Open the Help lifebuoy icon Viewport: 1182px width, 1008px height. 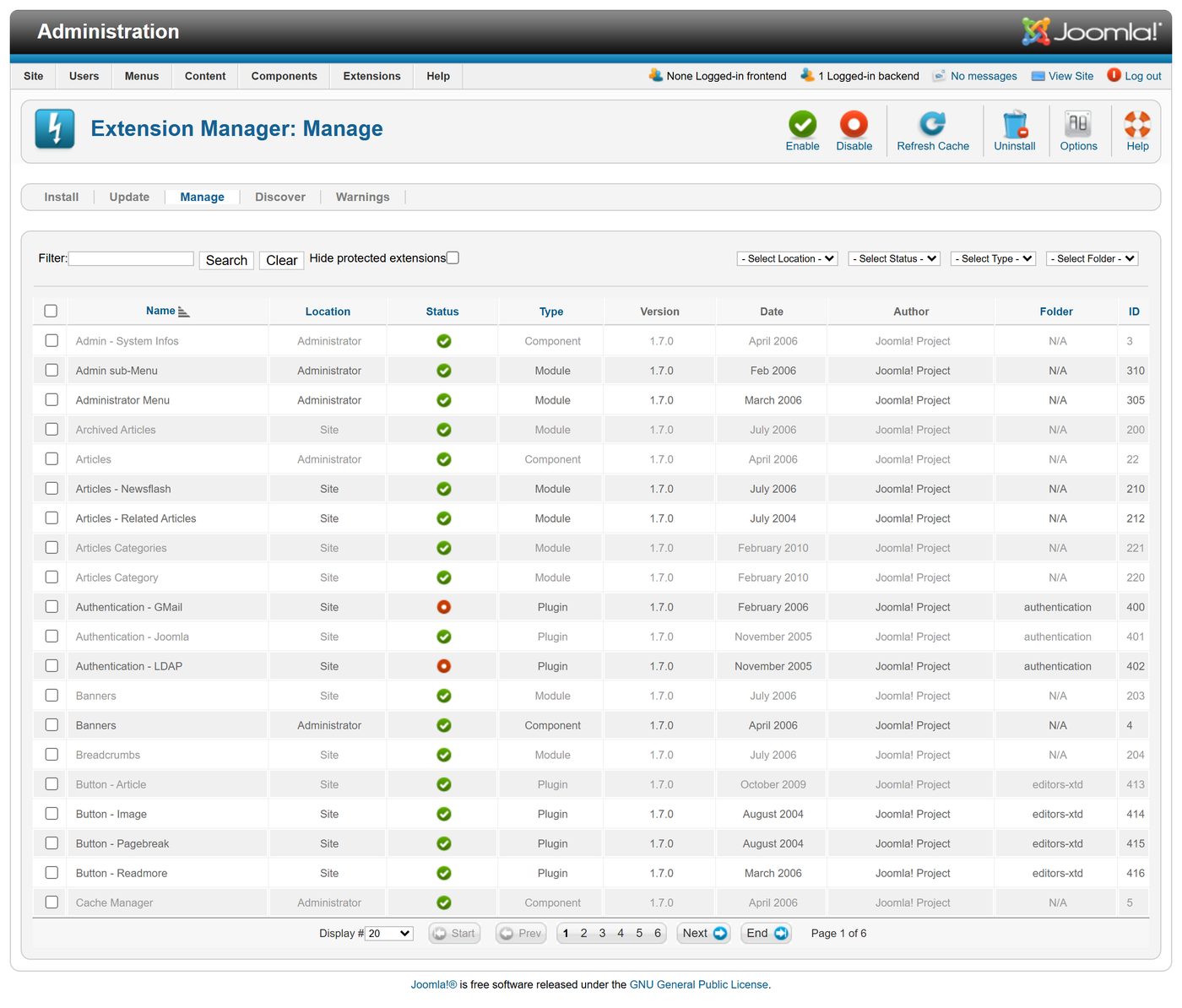[1137, 124]
